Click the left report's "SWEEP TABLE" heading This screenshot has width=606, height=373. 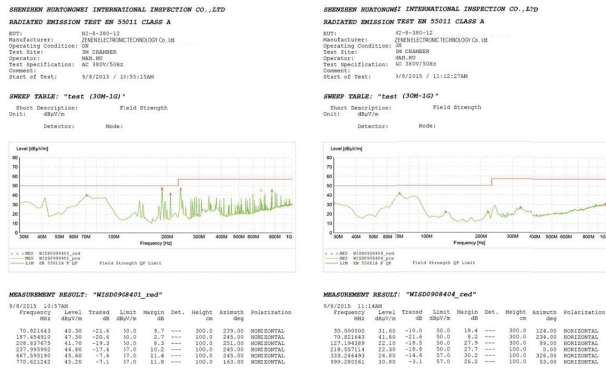34,97
